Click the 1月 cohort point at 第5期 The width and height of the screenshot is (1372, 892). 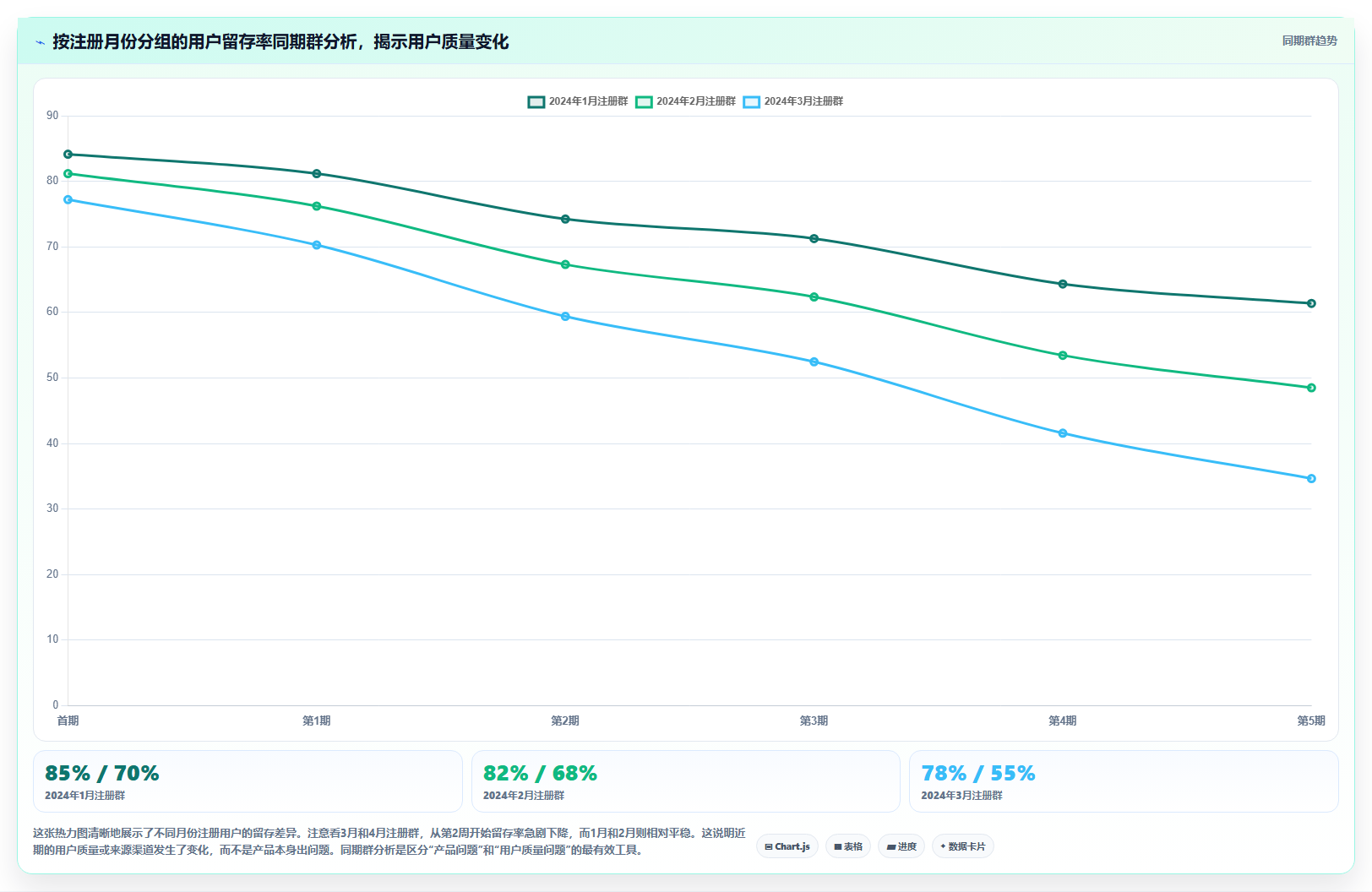[x=1311, y=304]
